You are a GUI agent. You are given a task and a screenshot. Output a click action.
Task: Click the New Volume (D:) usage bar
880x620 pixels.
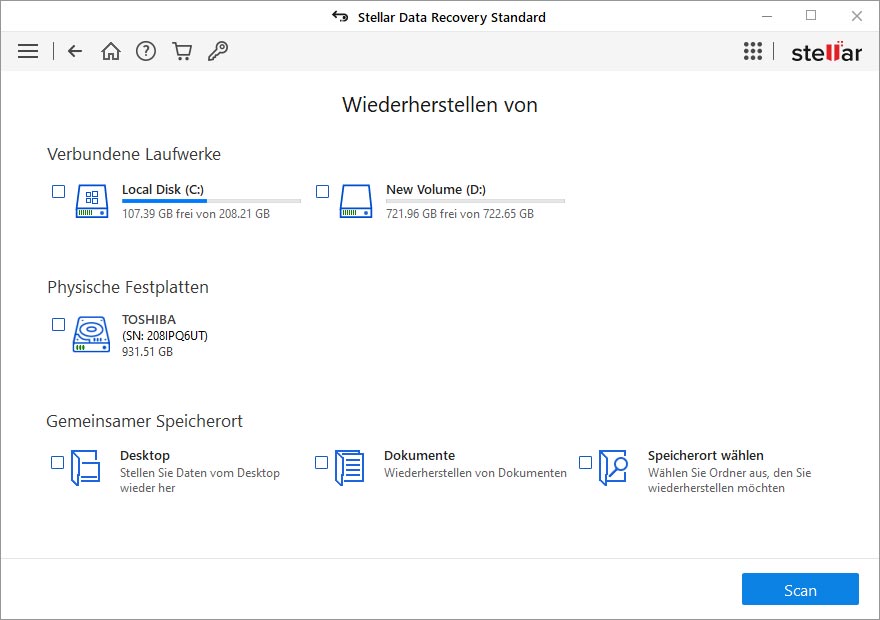point(475,201)
